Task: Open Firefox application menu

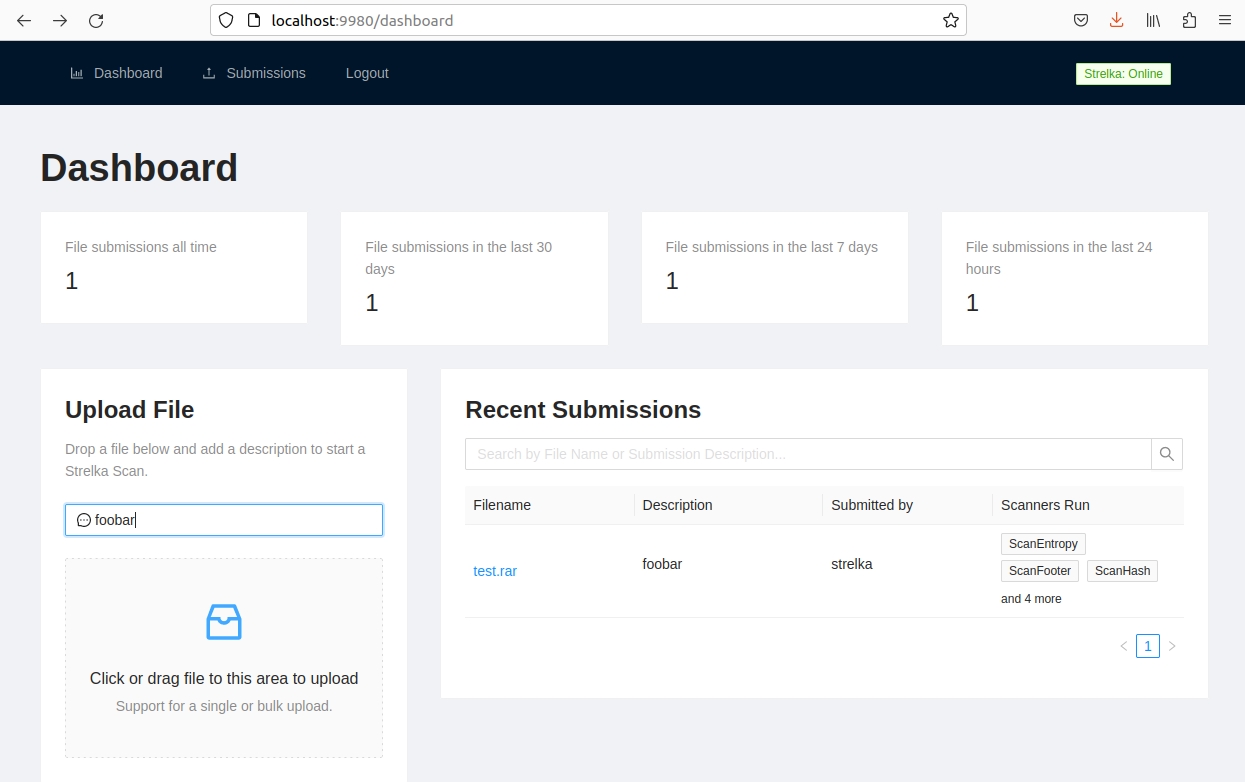Action: 1224,20
